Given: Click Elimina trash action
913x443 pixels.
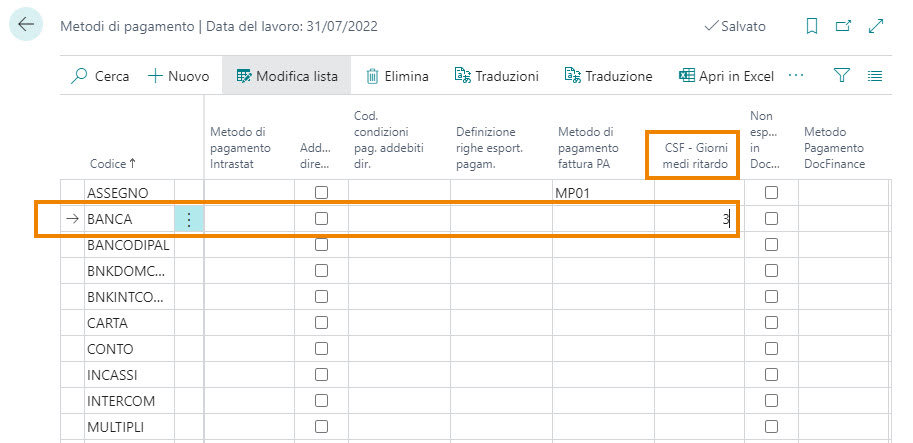Looking at the screenshot, I should click(397, 76).
